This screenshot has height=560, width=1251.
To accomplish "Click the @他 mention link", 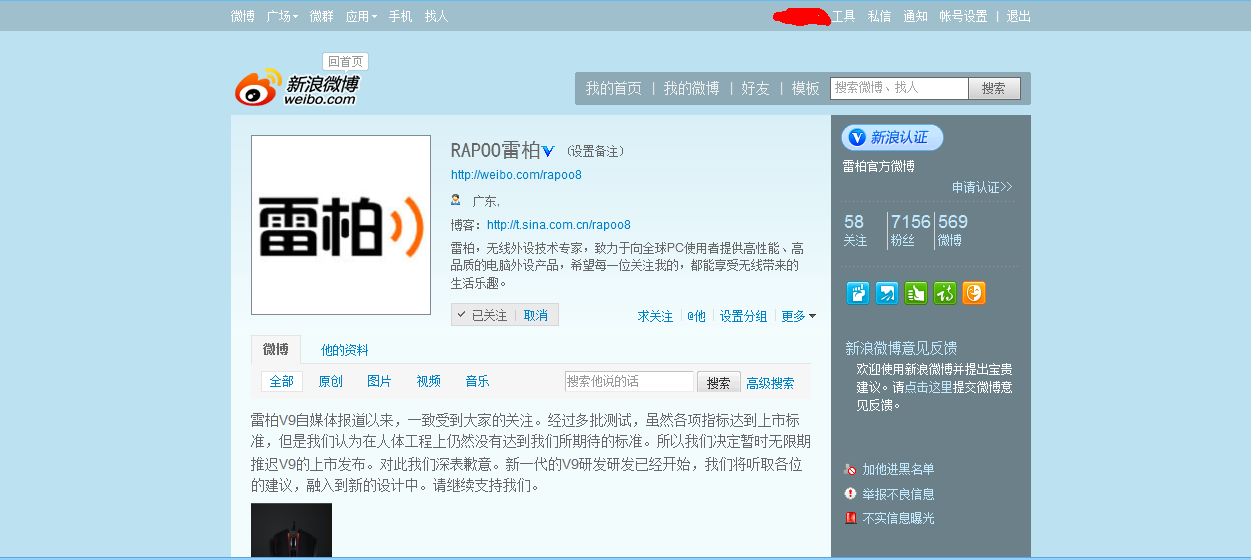I will click(x=696, y=316).
